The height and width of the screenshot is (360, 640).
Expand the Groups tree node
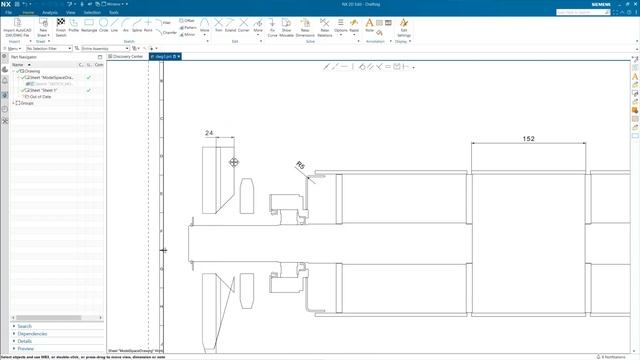pyautogui.click(x=13, y=103)
